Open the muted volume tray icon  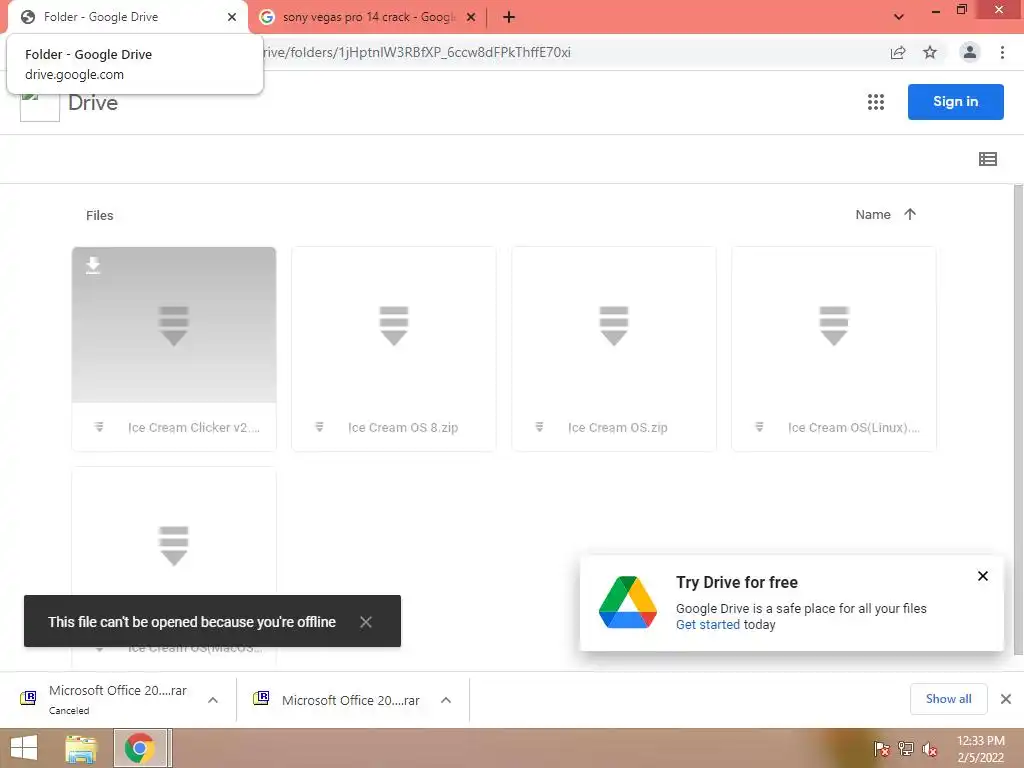pyautogui.click(x=930, y=749)
